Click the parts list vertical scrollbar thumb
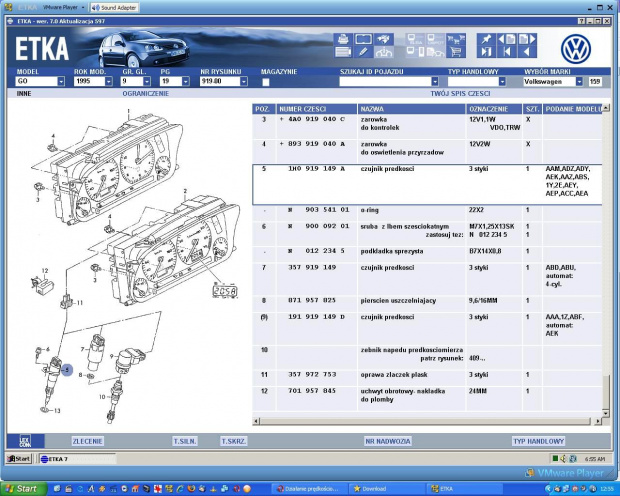The width and height of the screenshot is (620, 496). tap(606, 392)
